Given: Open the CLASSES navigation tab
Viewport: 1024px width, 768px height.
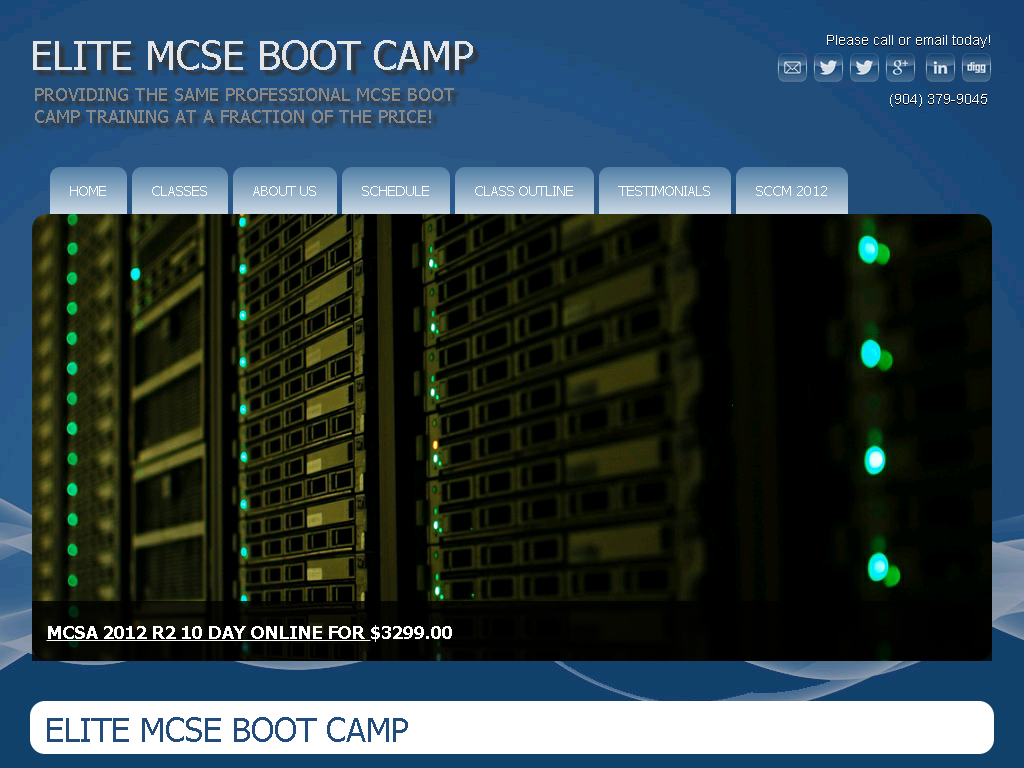Looking at the screenshot, I should tap(180, 191).
